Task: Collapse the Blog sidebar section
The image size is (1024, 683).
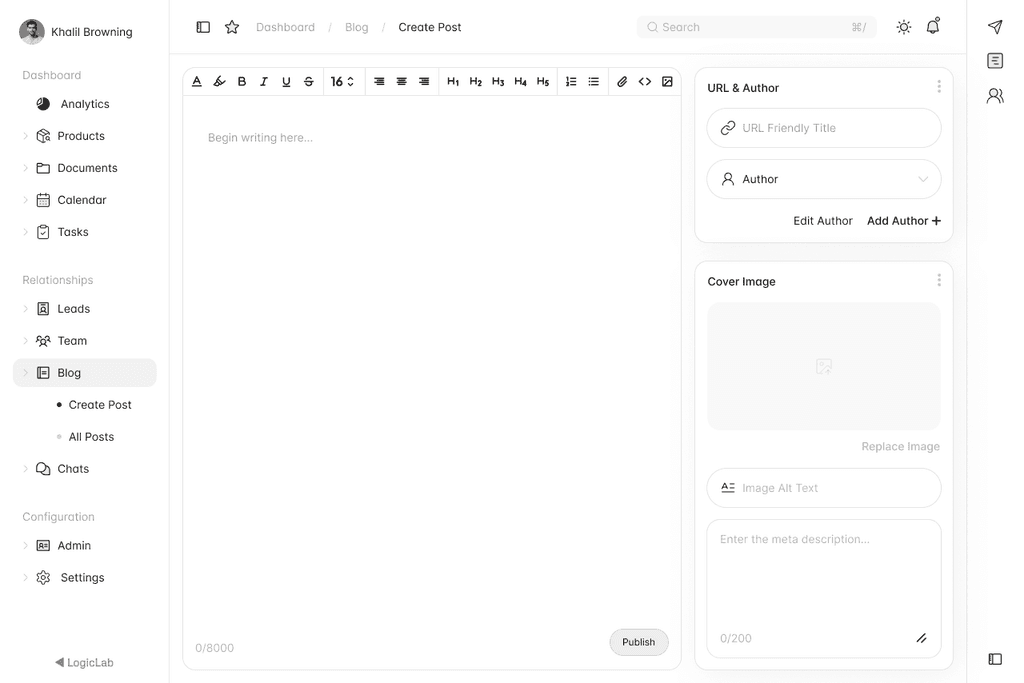Action: point(25,372)
